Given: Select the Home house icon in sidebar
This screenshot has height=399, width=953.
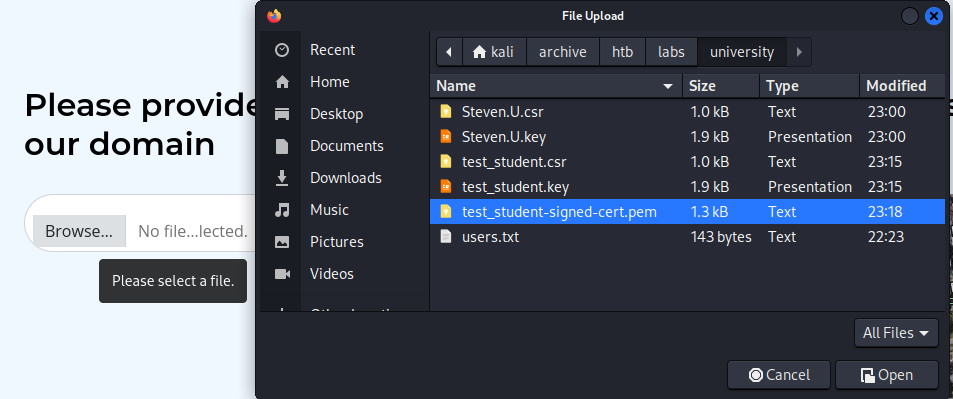Looking at the screenshot, I should [282, 82].
